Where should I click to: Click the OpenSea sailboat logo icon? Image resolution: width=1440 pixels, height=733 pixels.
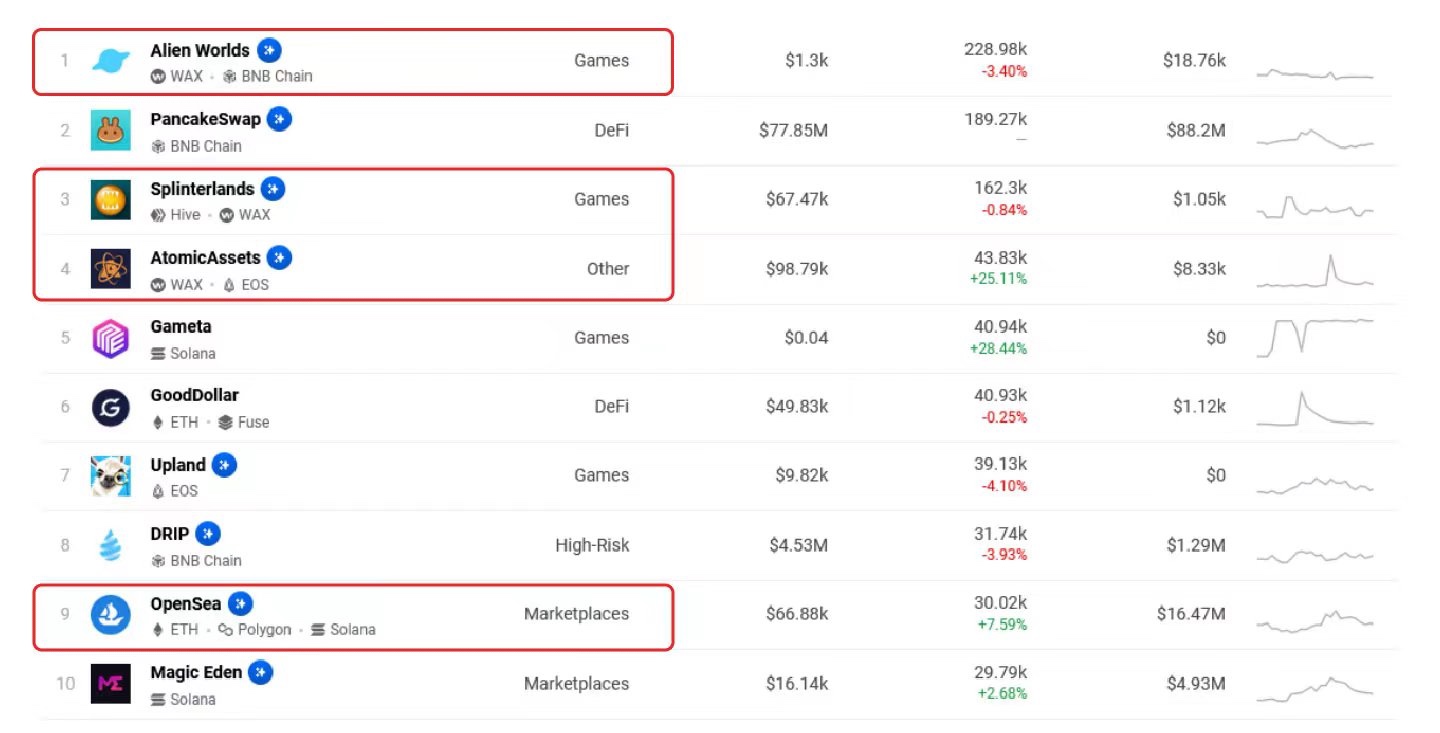coord(110,614)
